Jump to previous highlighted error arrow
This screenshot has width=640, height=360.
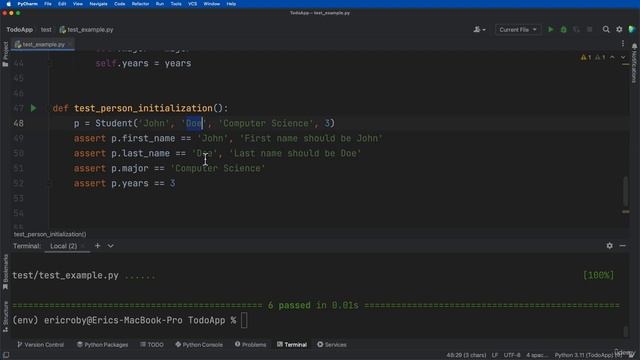(612, 58)
